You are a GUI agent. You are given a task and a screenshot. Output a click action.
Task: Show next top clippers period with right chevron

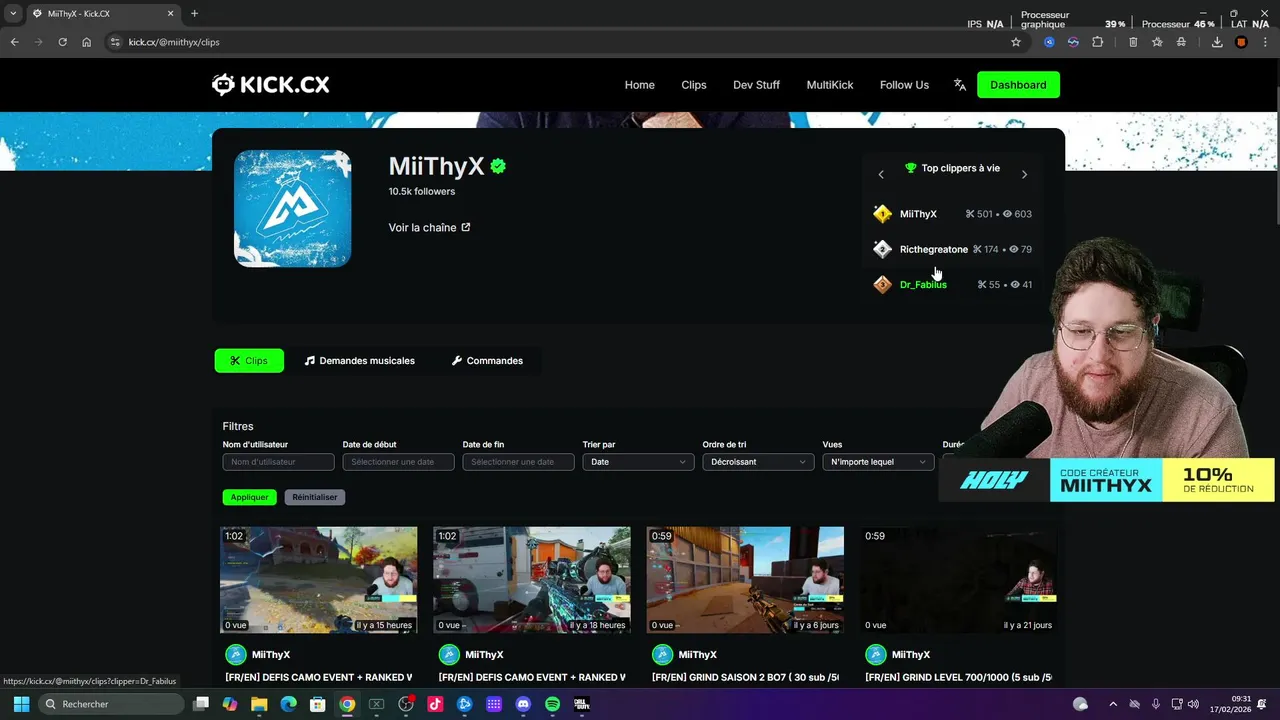(1024, 174)
